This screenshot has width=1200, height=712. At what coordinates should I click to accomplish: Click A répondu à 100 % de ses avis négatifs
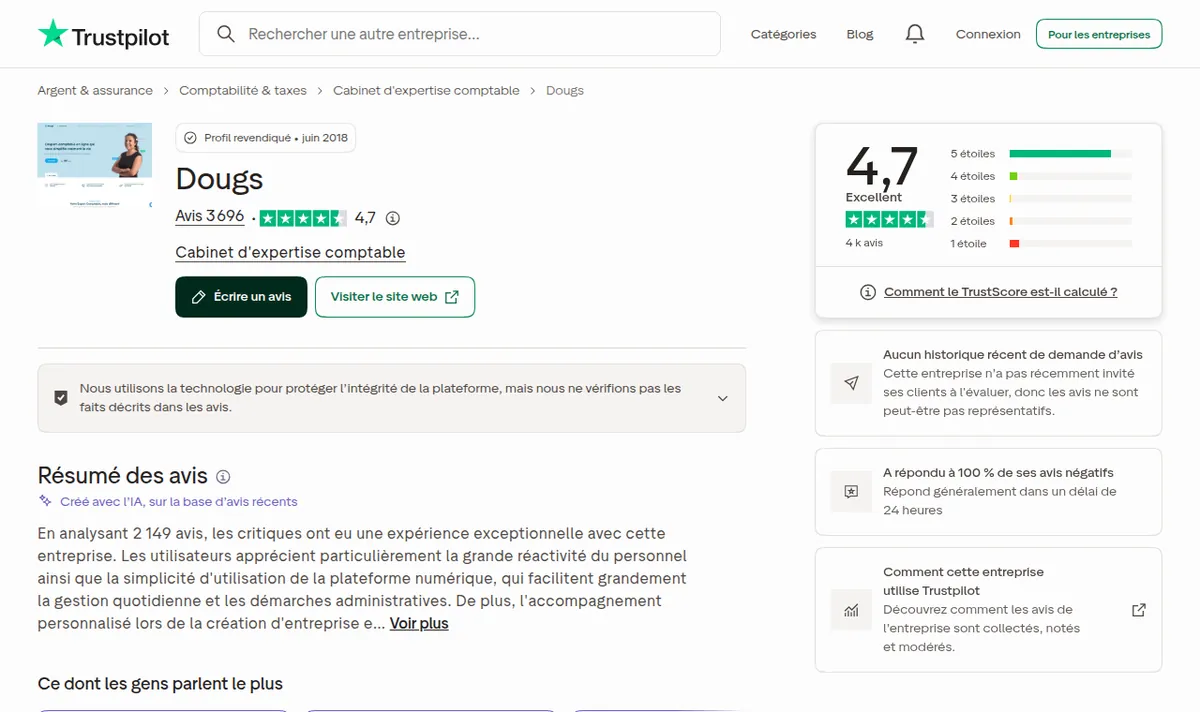coord(998,473)
